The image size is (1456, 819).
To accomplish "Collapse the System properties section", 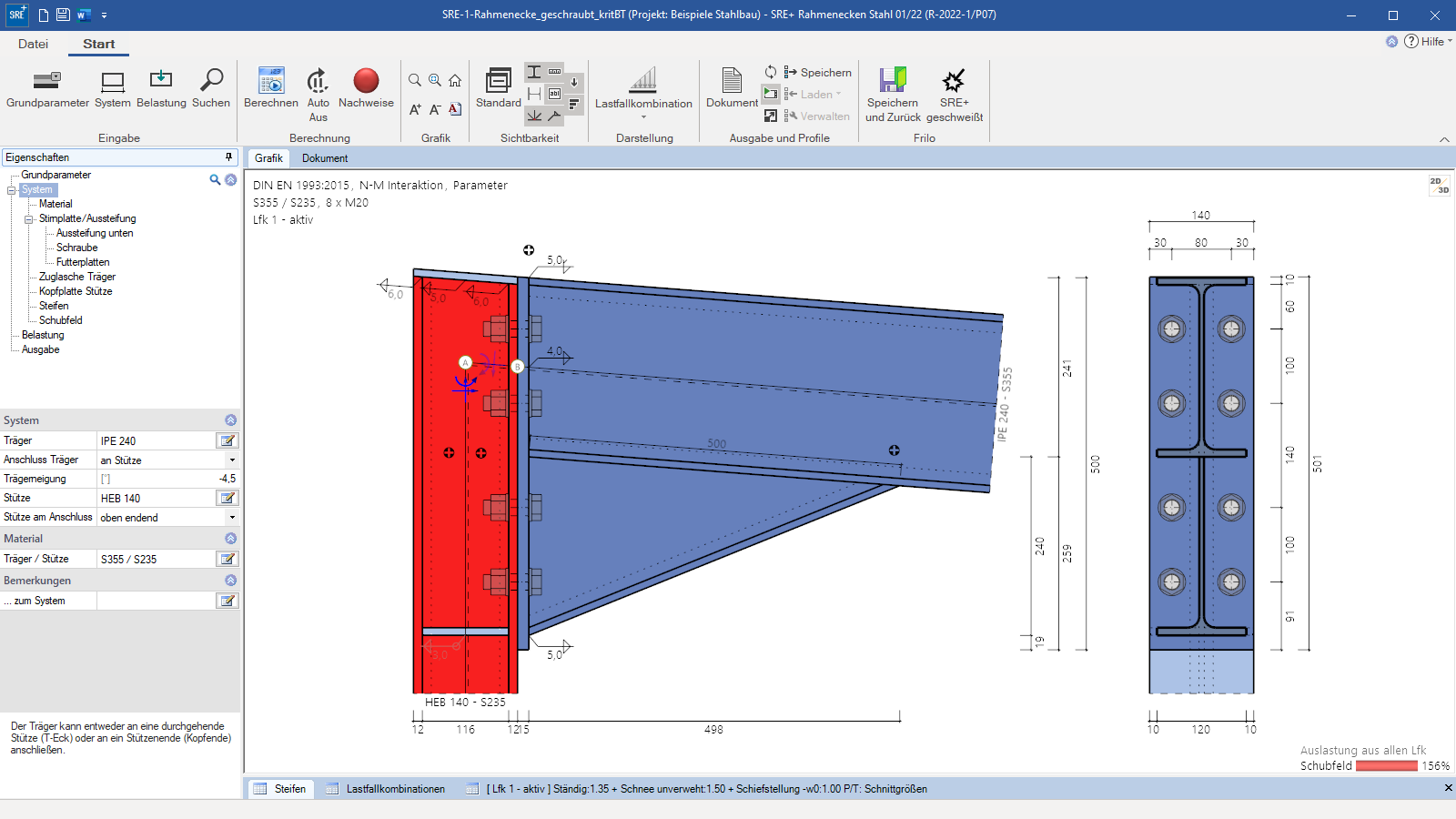I will pos(230,420).
